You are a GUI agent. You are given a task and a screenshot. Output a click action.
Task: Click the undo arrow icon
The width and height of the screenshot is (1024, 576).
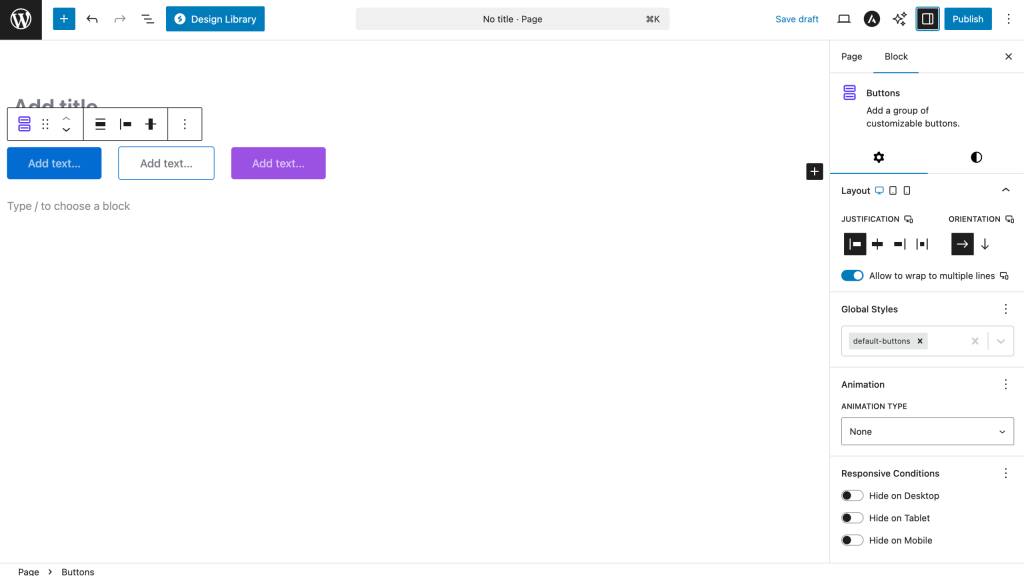coord(92,19)
